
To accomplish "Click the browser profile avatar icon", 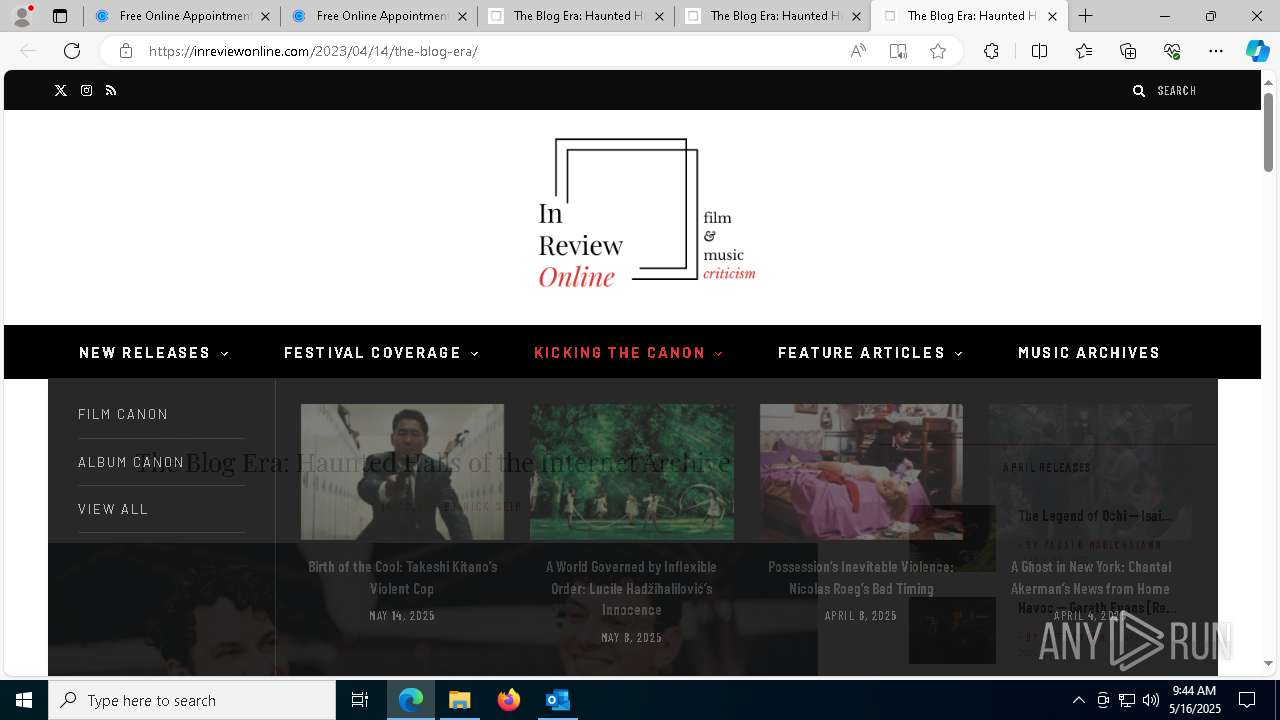I will coord(22,16).
